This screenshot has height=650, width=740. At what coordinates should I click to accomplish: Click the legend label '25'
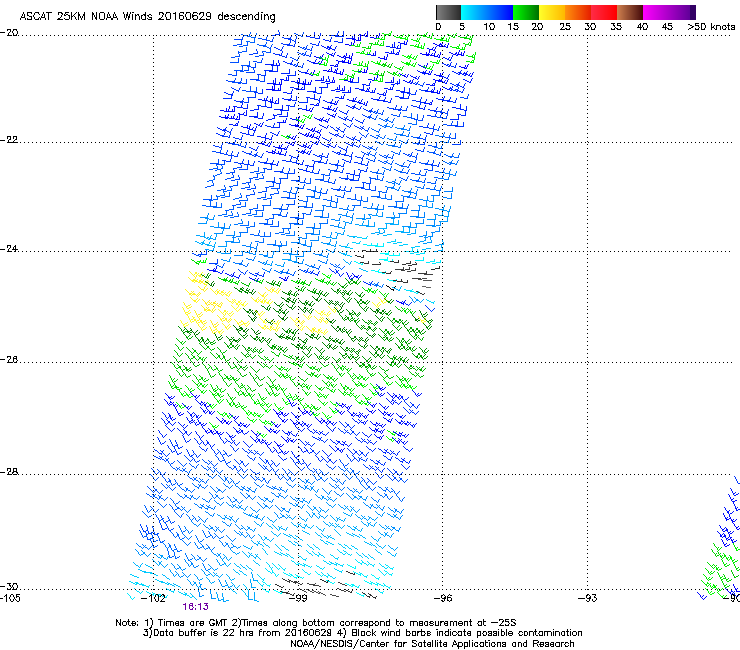565,27
